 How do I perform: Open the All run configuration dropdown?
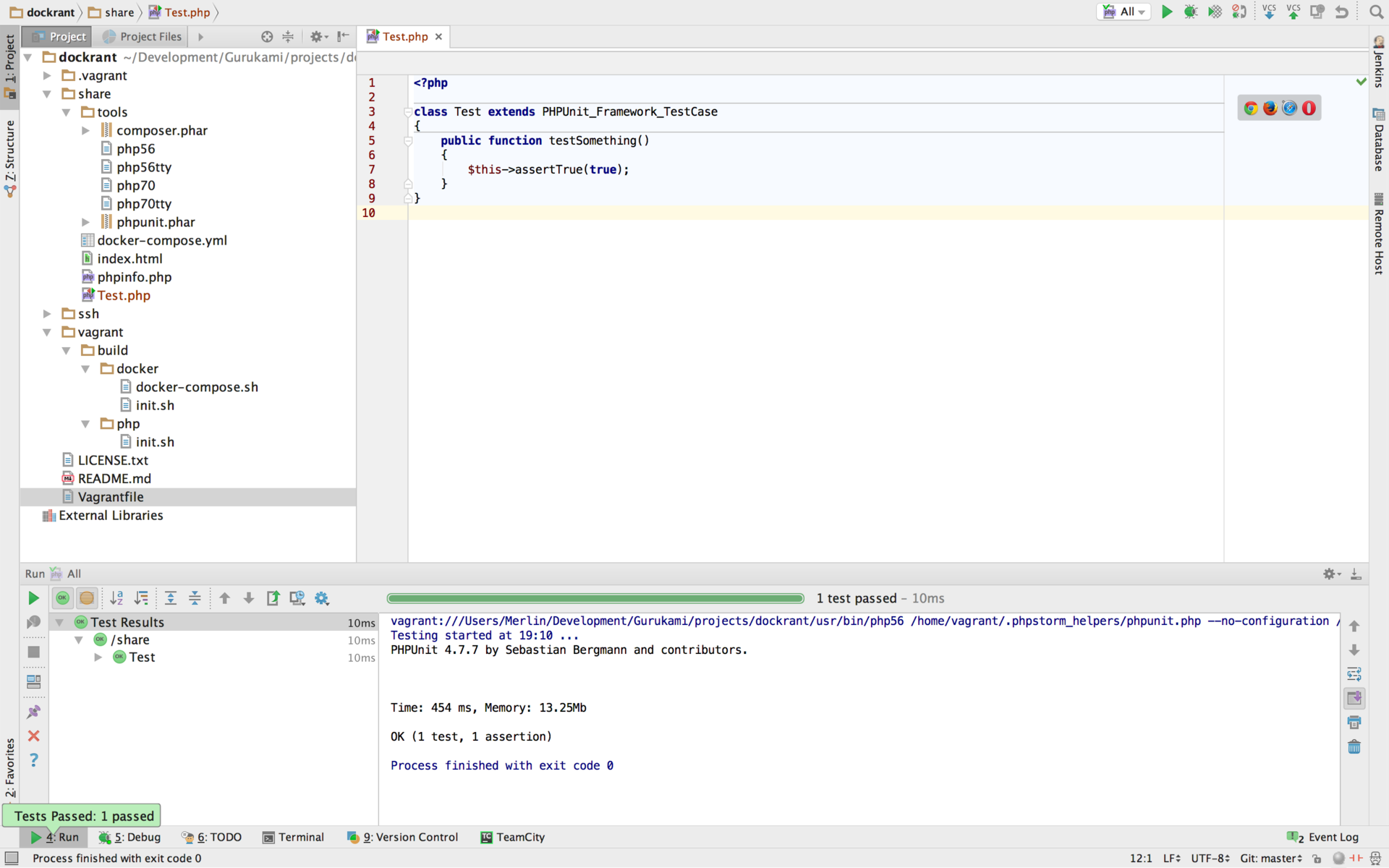(1126, 12)
